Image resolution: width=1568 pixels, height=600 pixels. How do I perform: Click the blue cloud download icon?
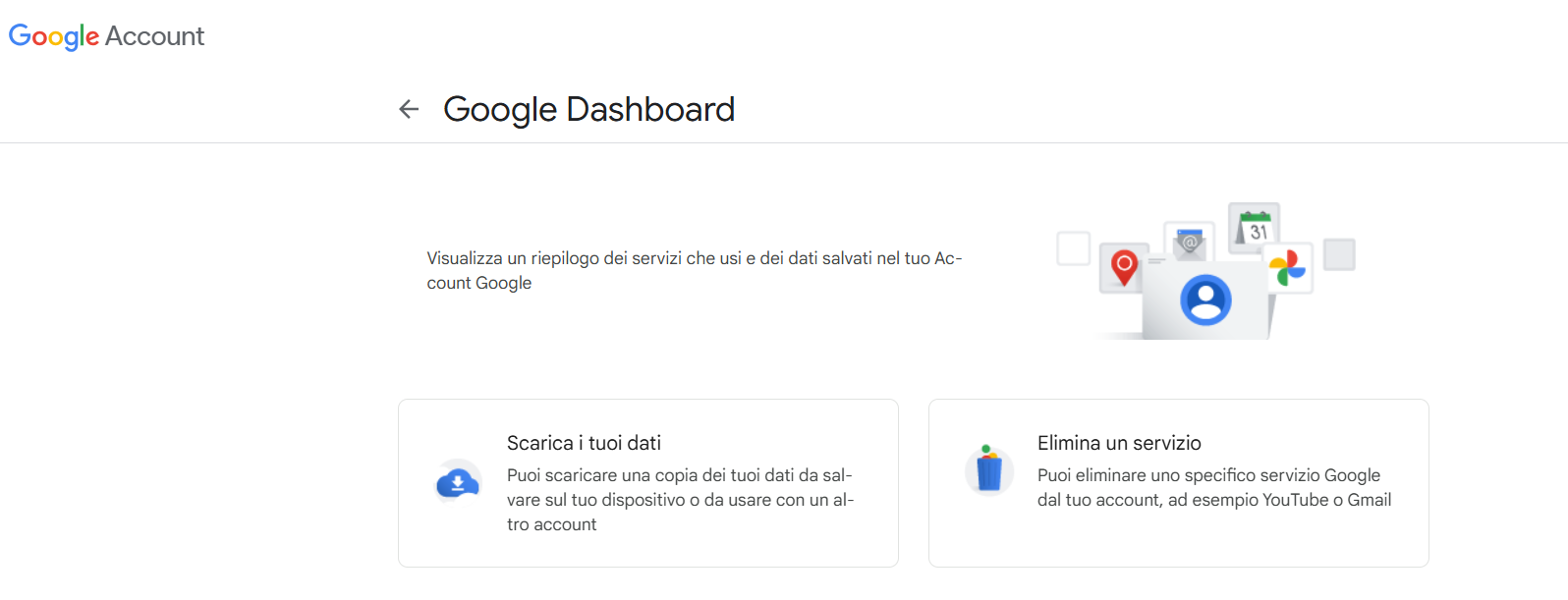(458, 482)
